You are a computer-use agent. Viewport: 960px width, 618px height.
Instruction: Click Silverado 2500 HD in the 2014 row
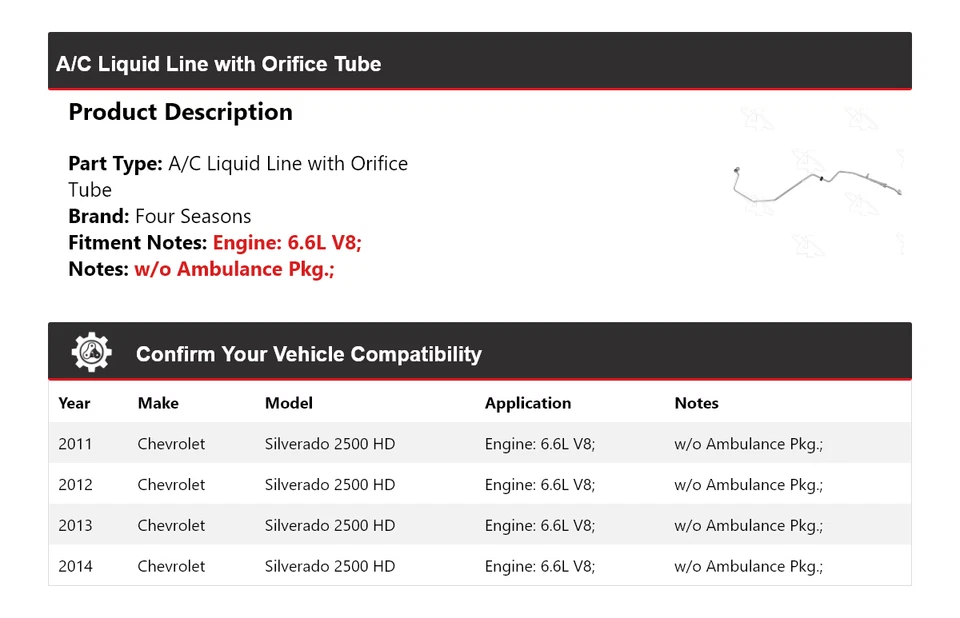coord(329,566)
